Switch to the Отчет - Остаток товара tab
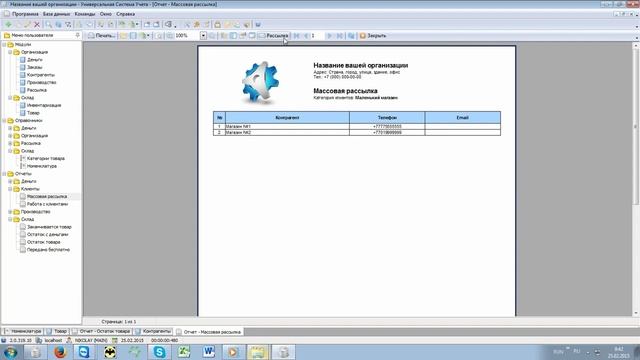 tap(101, 331)
